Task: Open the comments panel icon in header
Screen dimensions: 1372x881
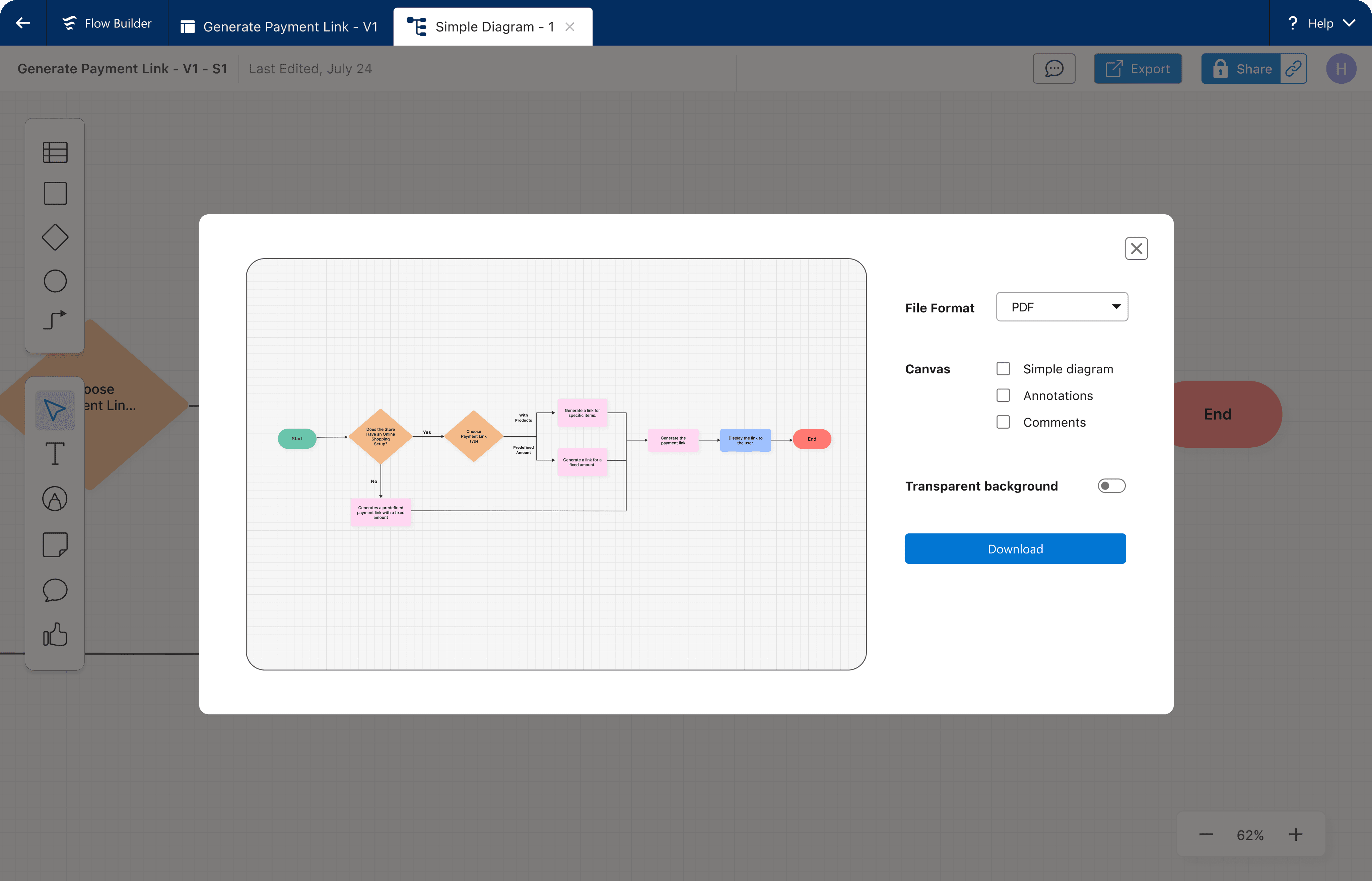Action: coord(1054,69)
